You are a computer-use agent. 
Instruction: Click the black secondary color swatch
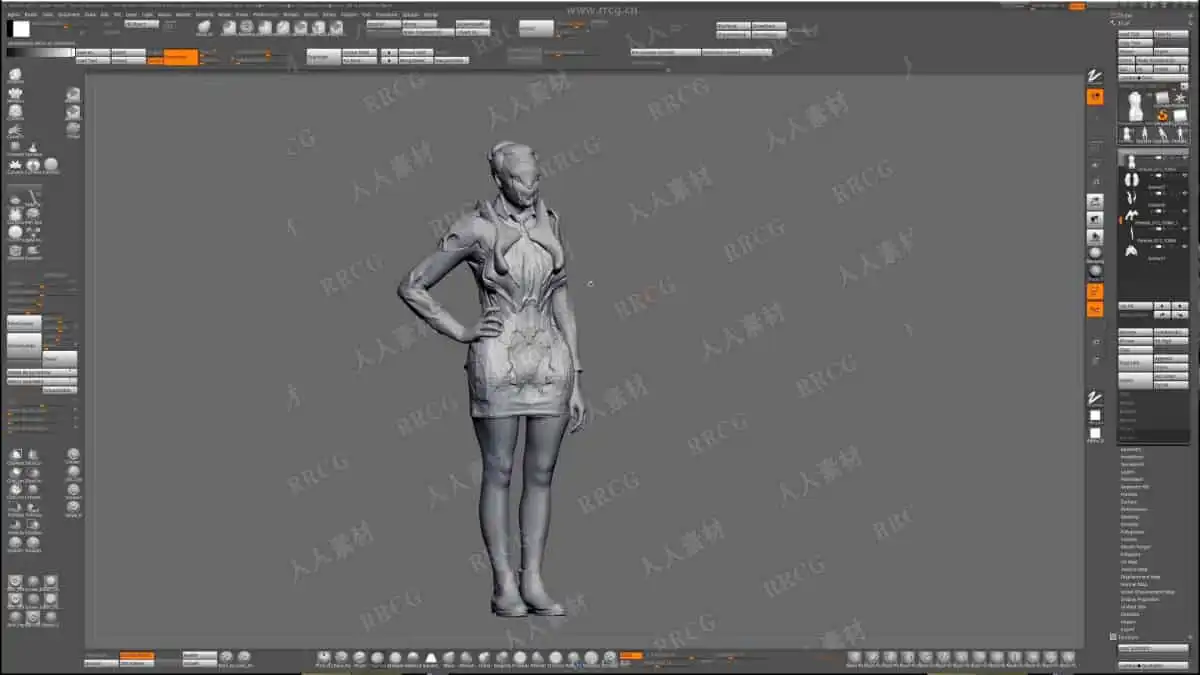click(x=10, y=29)
